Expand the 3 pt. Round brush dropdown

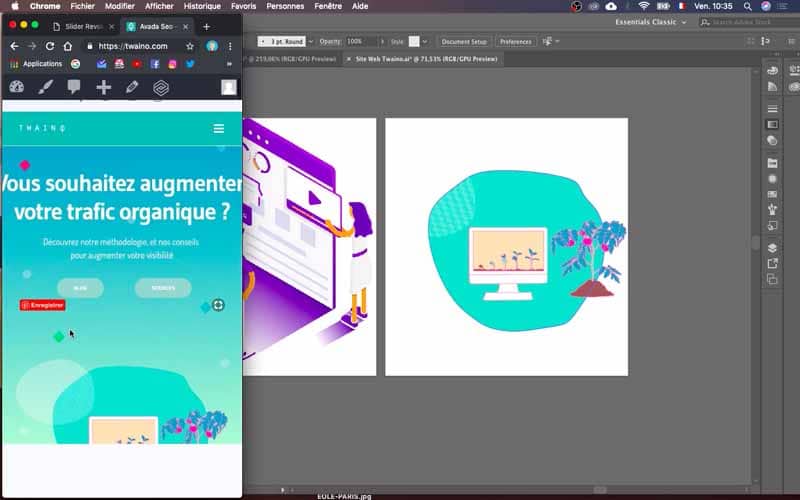(311, 41)
